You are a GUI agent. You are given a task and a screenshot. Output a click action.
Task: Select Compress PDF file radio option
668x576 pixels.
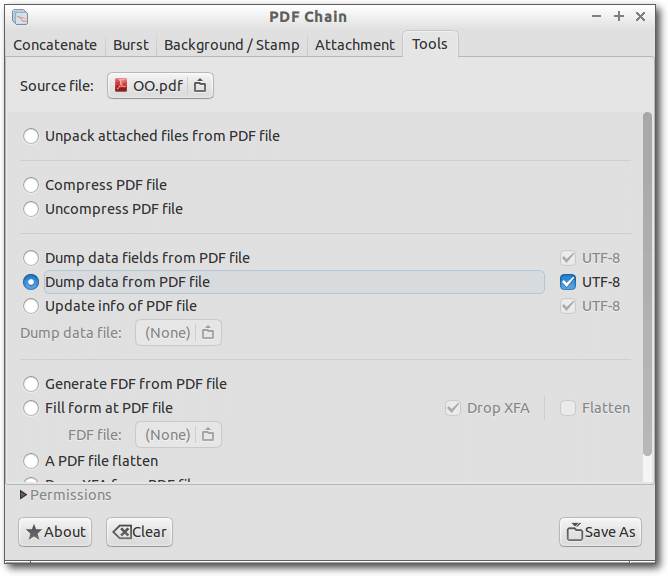31,185
